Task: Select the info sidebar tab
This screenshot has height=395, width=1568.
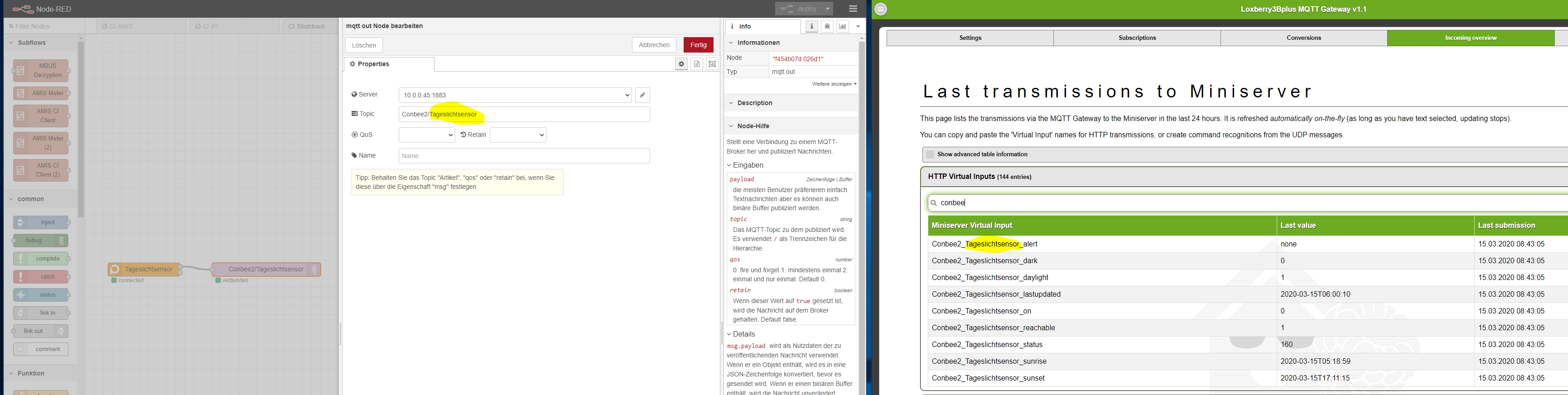Action: 762,27
